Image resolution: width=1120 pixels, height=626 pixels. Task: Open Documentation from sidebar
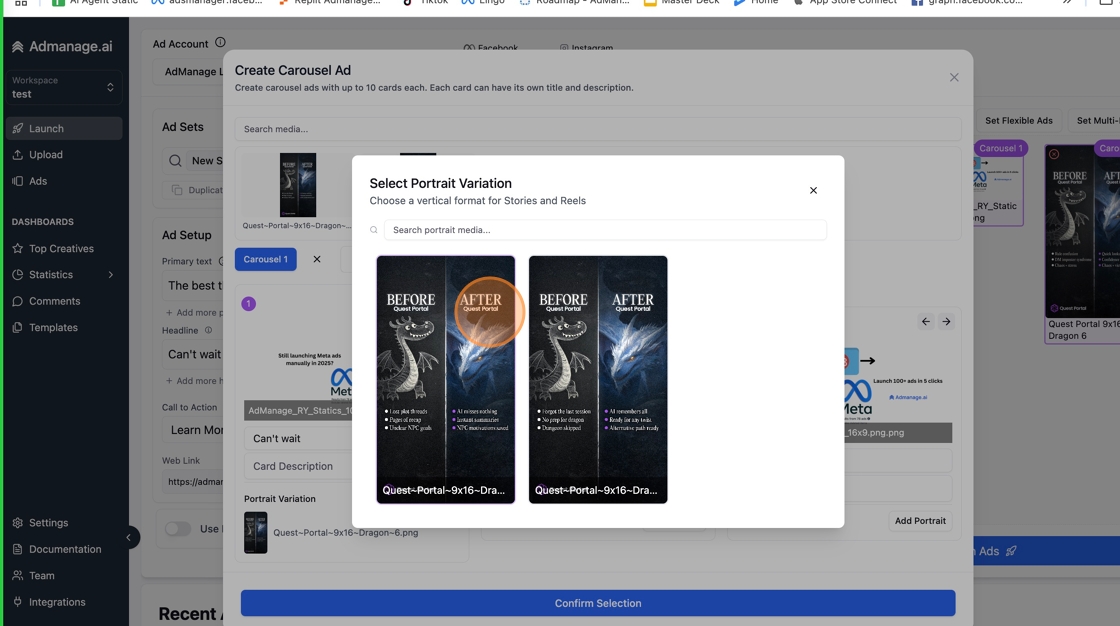[64, 549]
